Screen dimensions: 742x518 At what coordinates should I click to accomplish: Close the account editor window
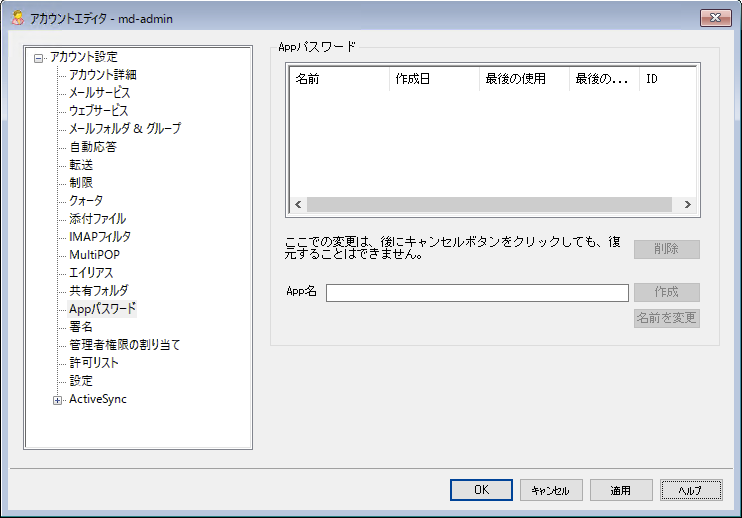tap(714, 18)
